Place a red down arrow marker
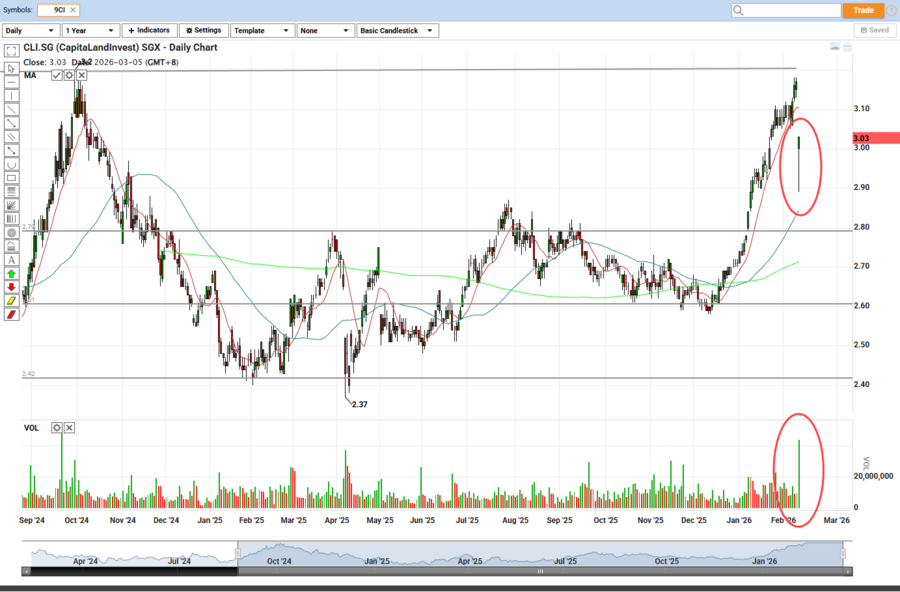 pos(11,286)
